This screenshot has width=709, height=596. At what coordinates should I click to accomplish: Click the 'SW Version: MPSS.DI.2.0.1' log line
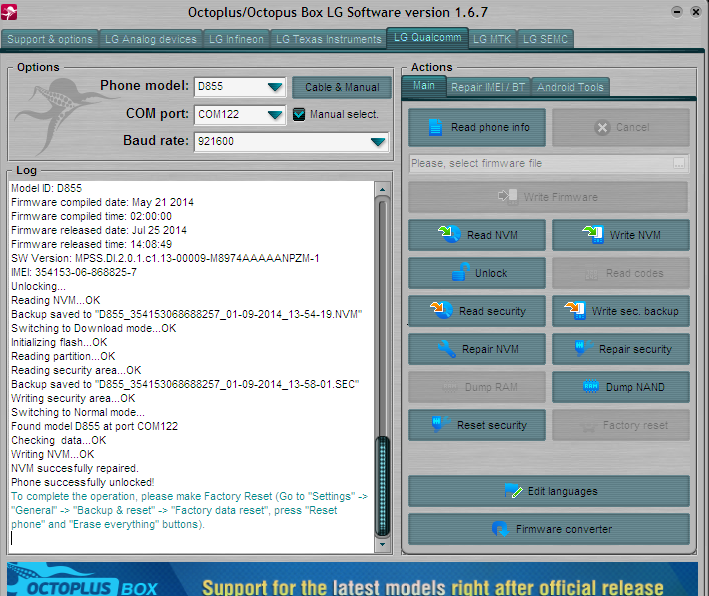[x=165, y=258]
